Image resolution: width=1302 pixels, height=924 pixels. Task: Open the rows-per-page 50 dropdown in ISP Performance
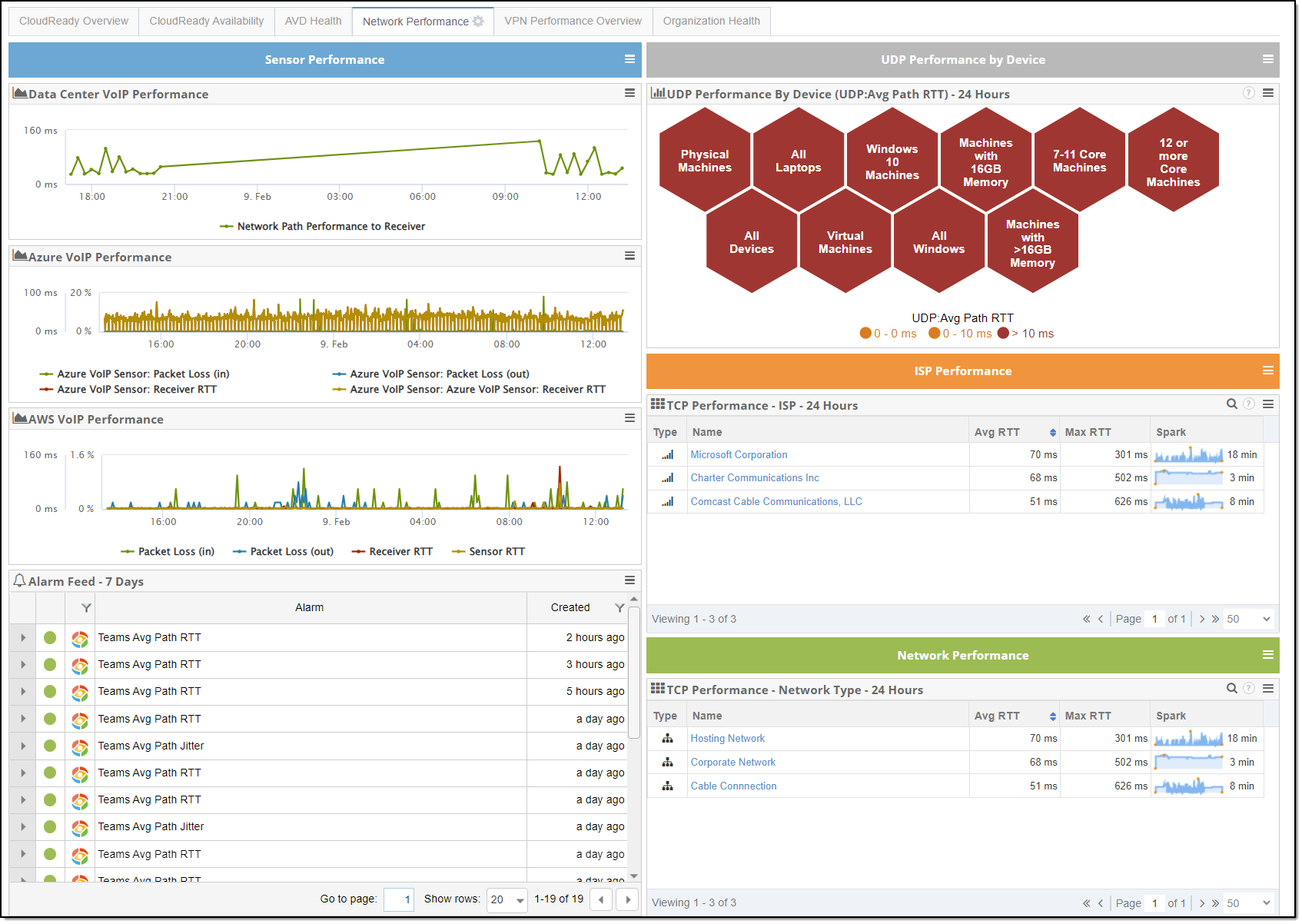[1248, 618]
